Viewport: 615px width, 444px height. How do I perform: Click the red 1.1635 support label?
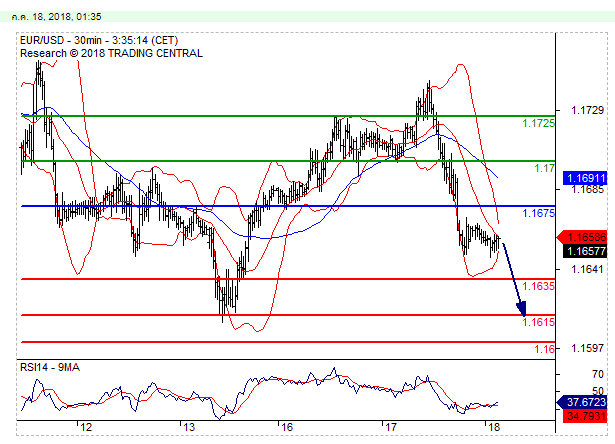[539, 286]
